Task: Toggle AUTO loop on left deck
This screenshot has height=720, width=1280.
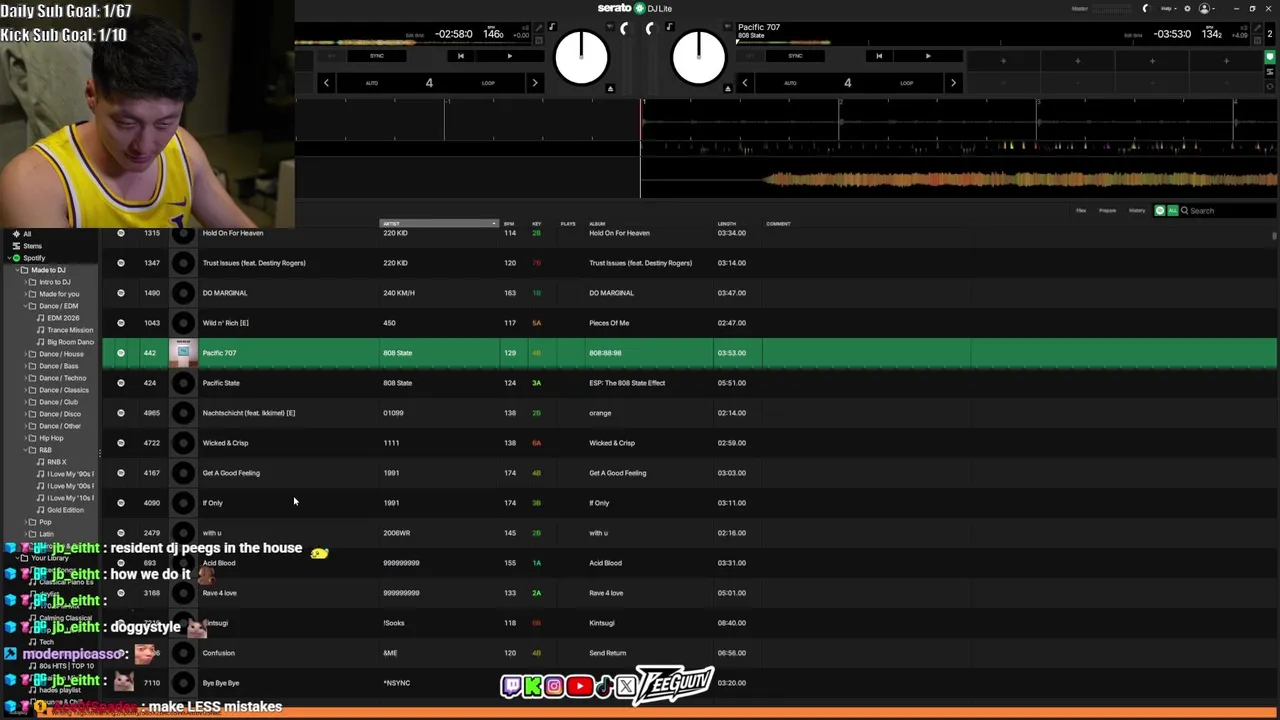Action: tap(371, 83)
